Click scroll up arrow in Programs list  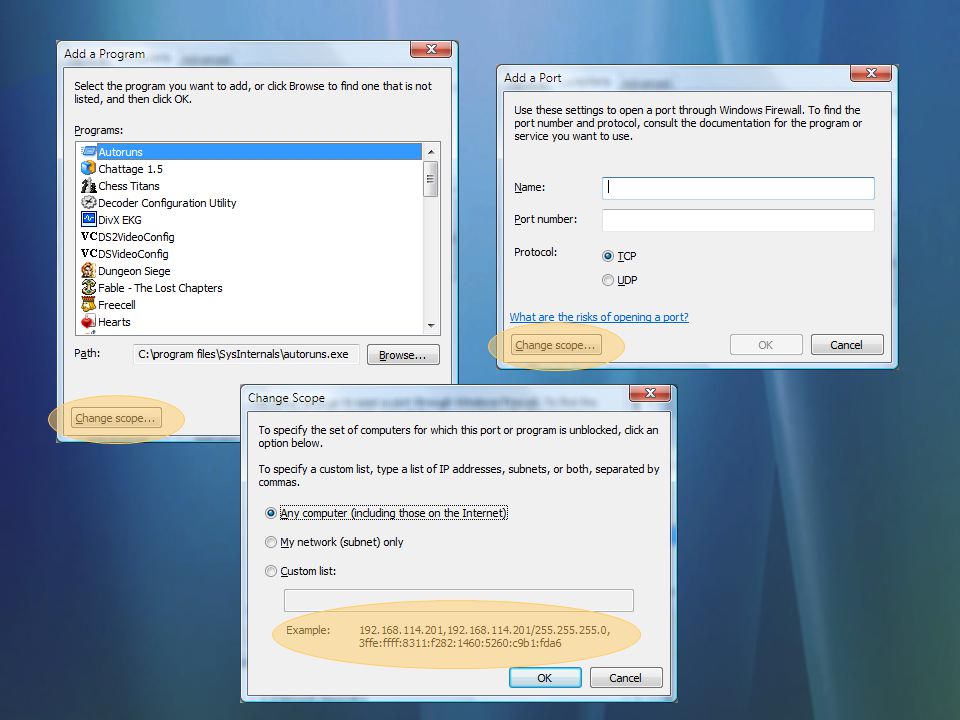pyautogui.click(x=431, y=152)
